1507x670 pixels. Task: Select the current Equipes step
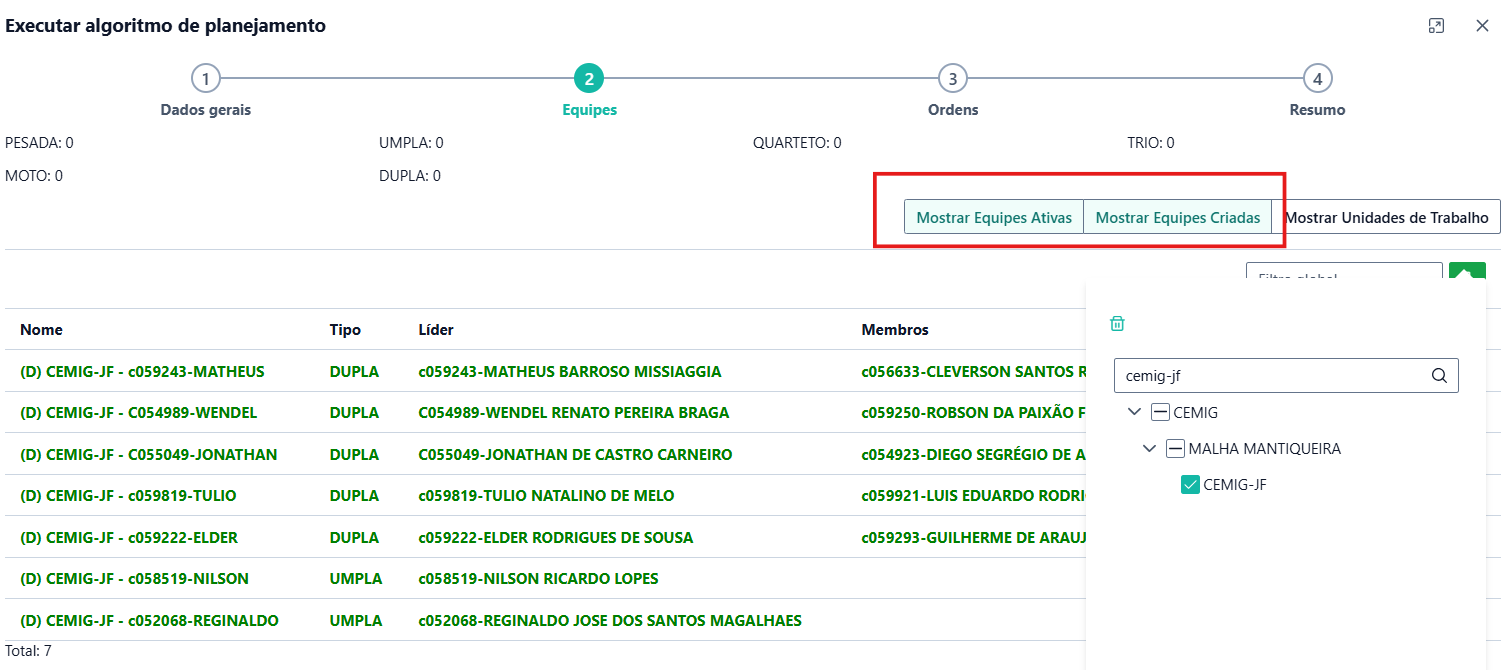(x=589, y=79)
